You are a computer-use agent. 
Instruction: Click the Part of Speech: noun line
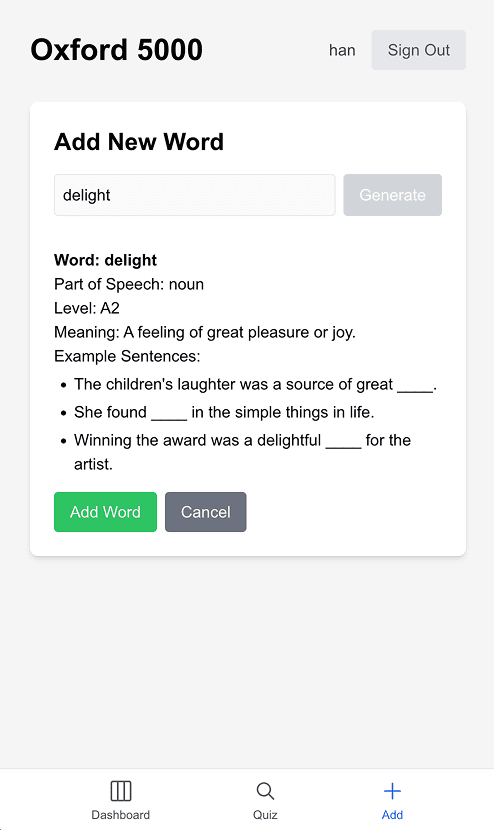[x=129, y=284]
